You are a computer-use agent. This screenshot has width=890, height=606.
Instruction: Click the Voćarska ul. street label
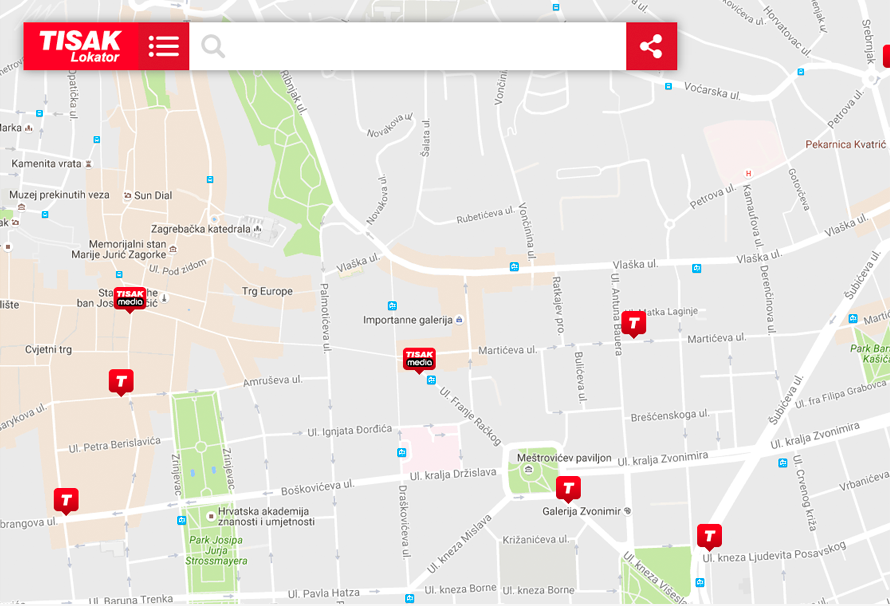pos(712,91)
